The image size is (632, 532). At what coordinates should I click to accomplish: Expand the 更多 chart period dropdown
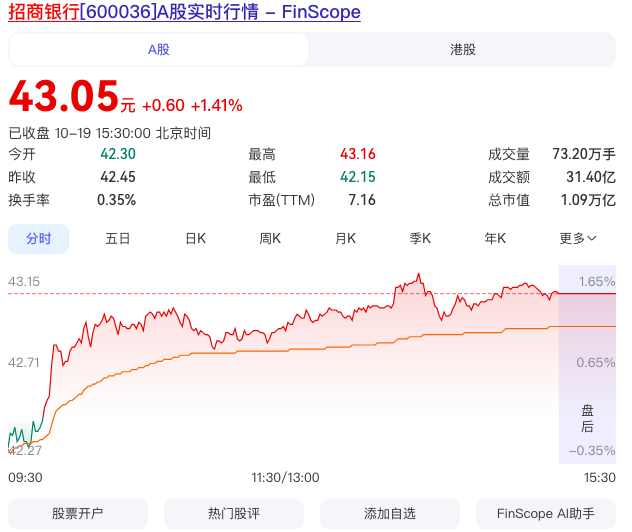[578, 239]
